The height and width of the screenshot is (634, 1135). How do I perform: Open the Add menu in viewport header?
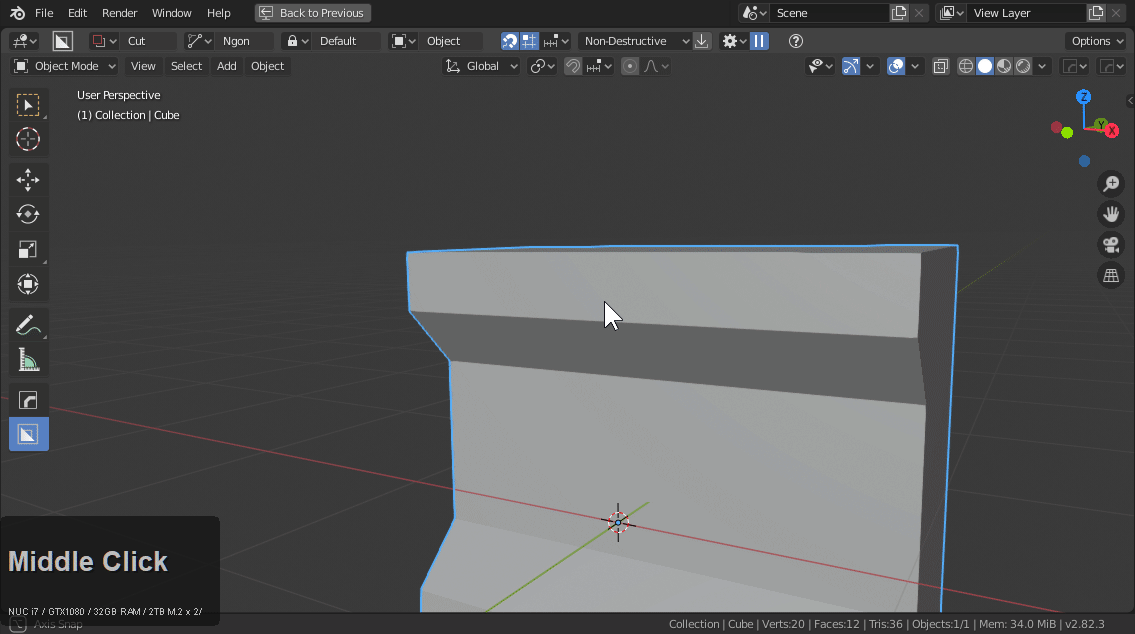click(227, 66)
